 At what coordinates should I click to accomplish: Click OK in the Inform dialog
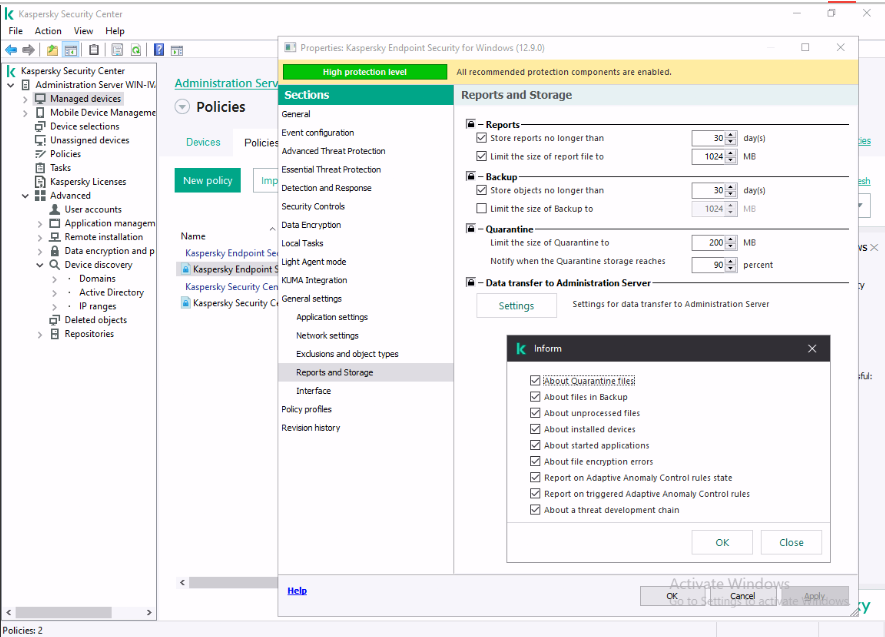(x=722, y=542)
